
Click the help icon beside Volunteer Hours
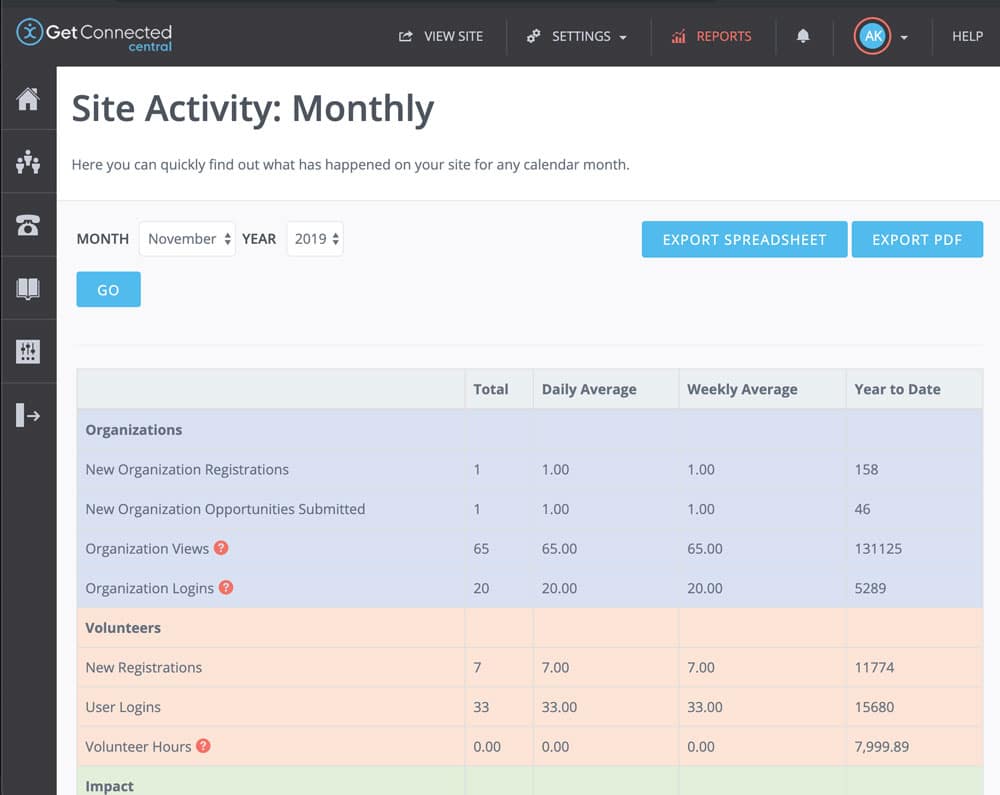(x=203, y=746)
